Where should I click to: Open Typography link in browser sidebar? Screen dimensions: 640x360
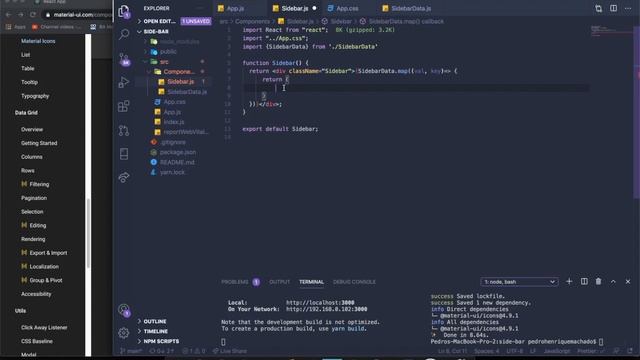coord(35,96)
